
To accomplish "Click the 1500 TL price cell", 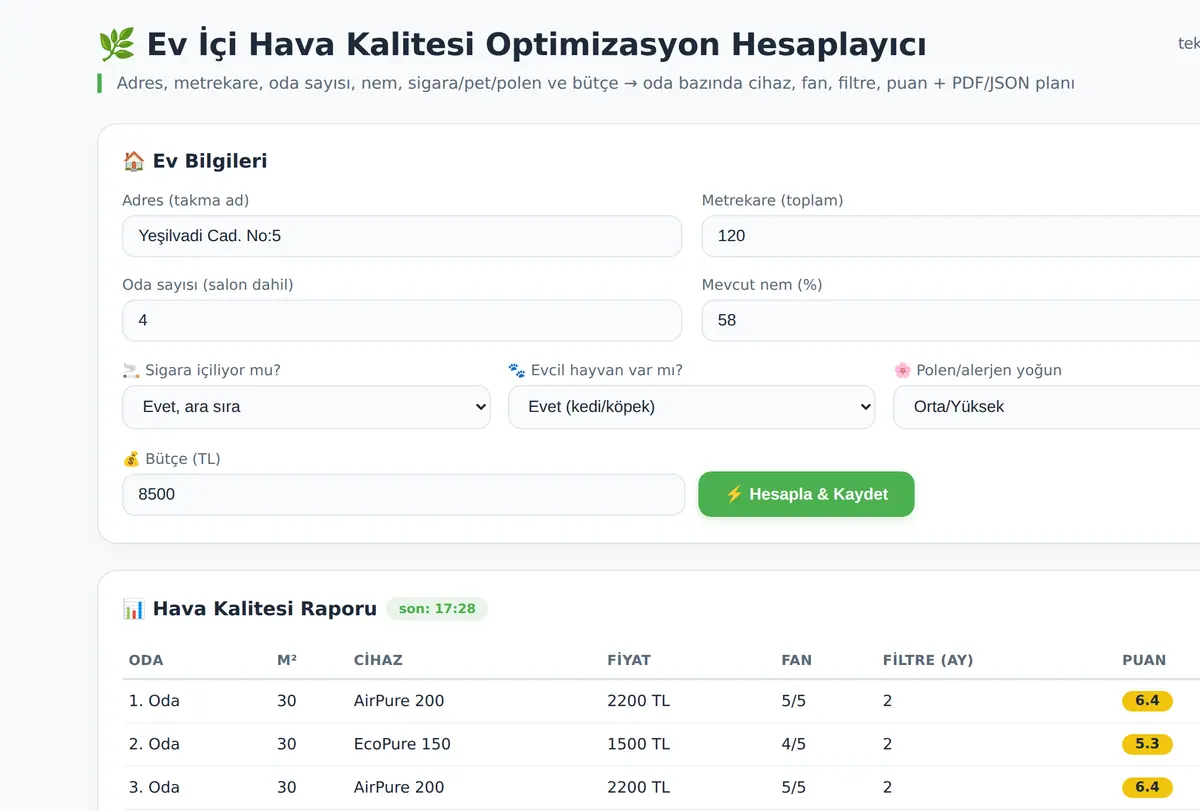I will pos(638,744).
